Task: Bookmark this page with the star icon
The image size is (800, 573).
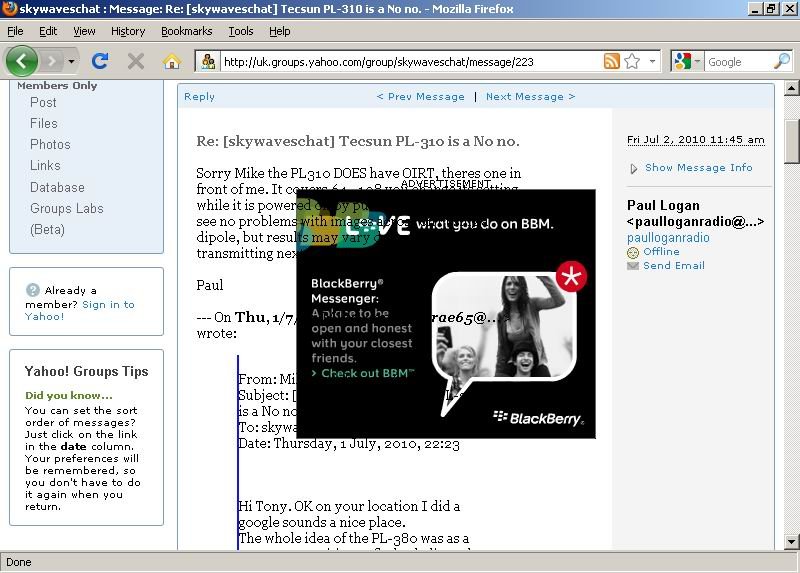Action: click(632, 61)
